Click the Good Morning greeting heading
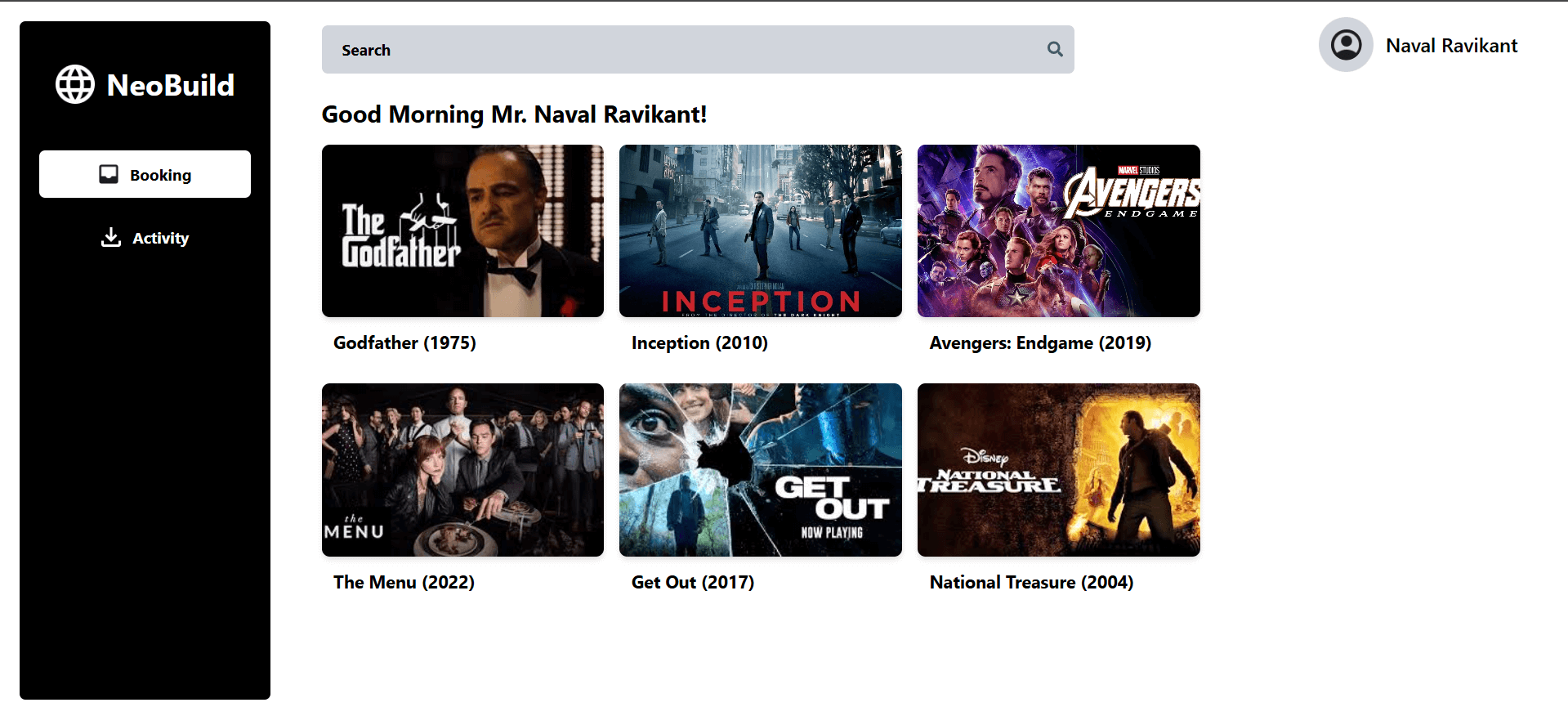Viewport: 1568px width, 716px height. pyautogui.click(x=514, y=114)
